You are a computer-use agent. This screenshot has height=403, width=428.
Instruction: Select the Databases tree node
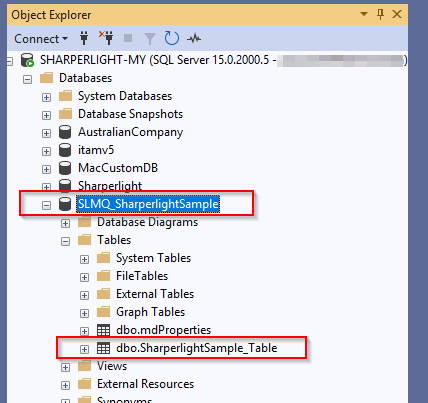click(x=86, y=78)
